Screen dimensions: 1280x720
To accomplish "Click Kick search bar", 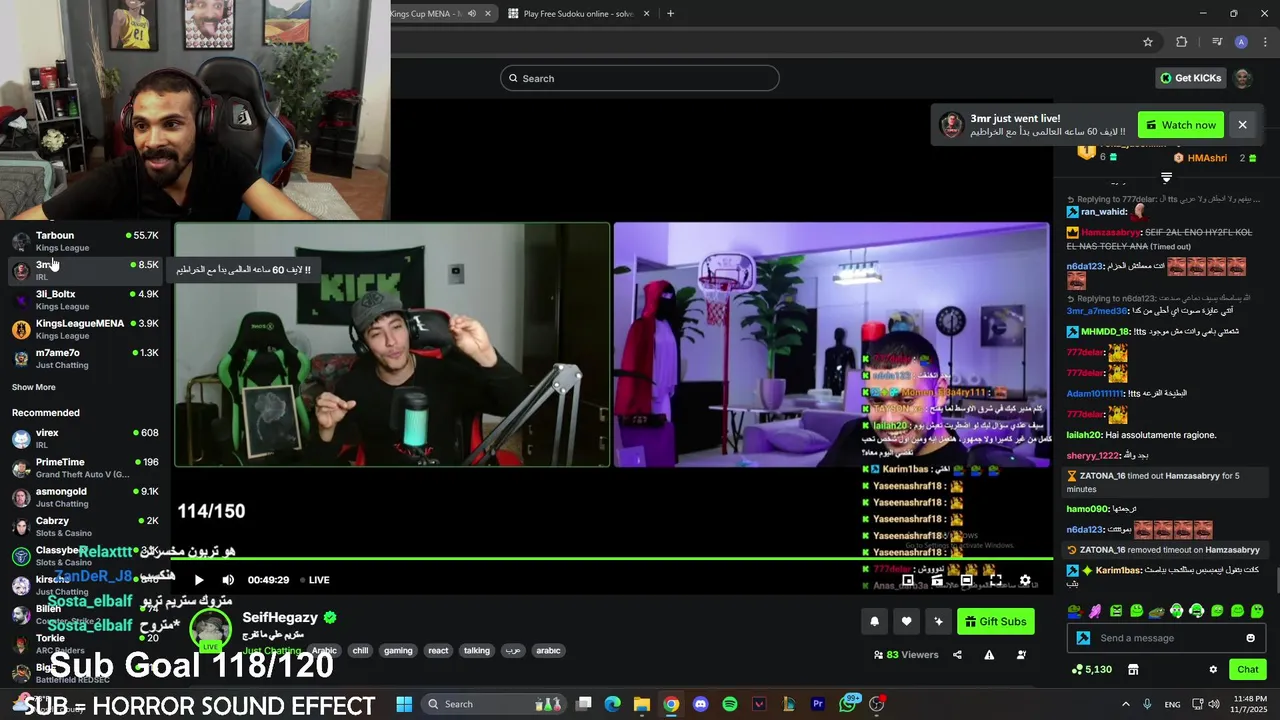I will pyautogui.click(x=640, y=78).
